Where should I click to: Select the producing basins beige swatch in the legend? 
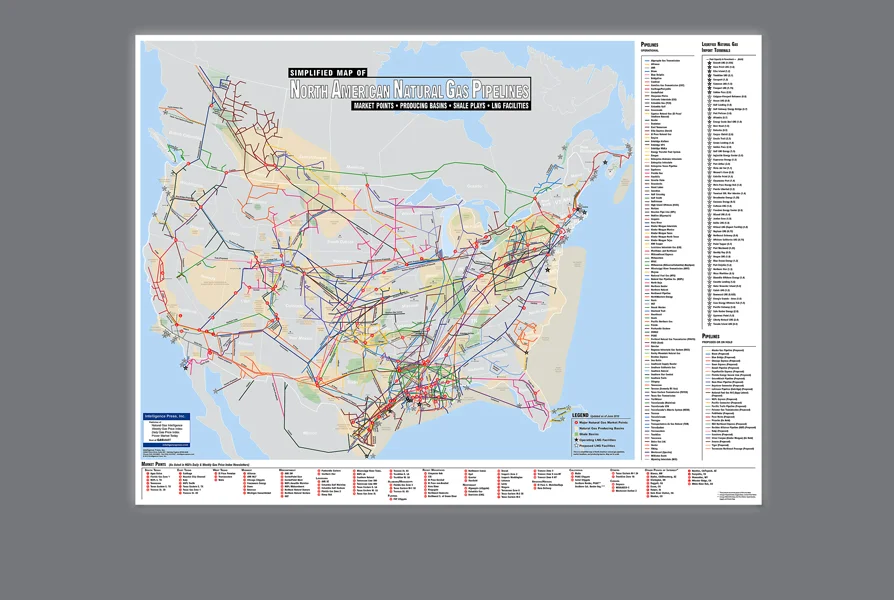point(576,428)
